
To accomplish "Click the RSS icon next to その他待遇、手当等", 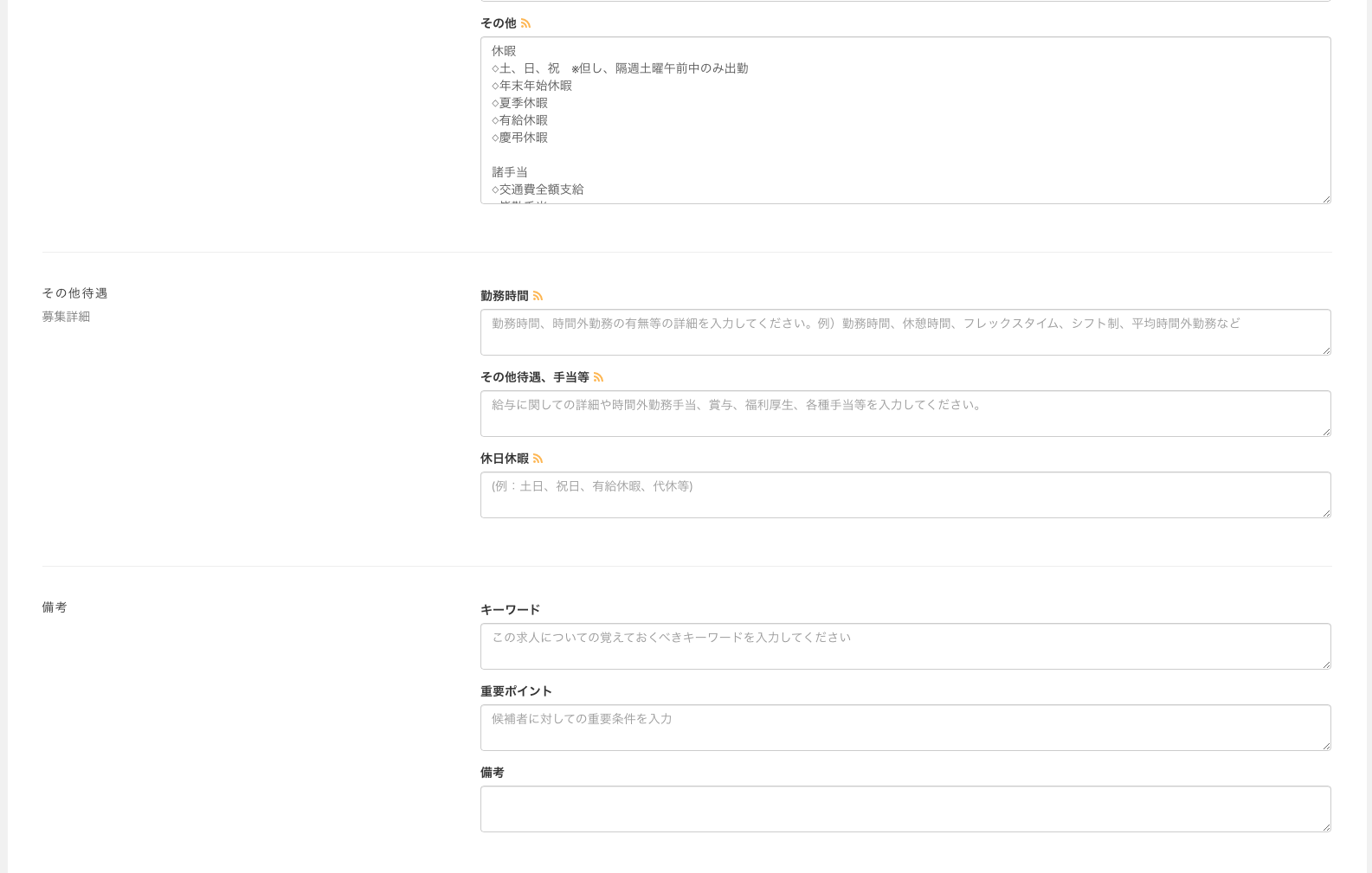I will pos(598,377).
